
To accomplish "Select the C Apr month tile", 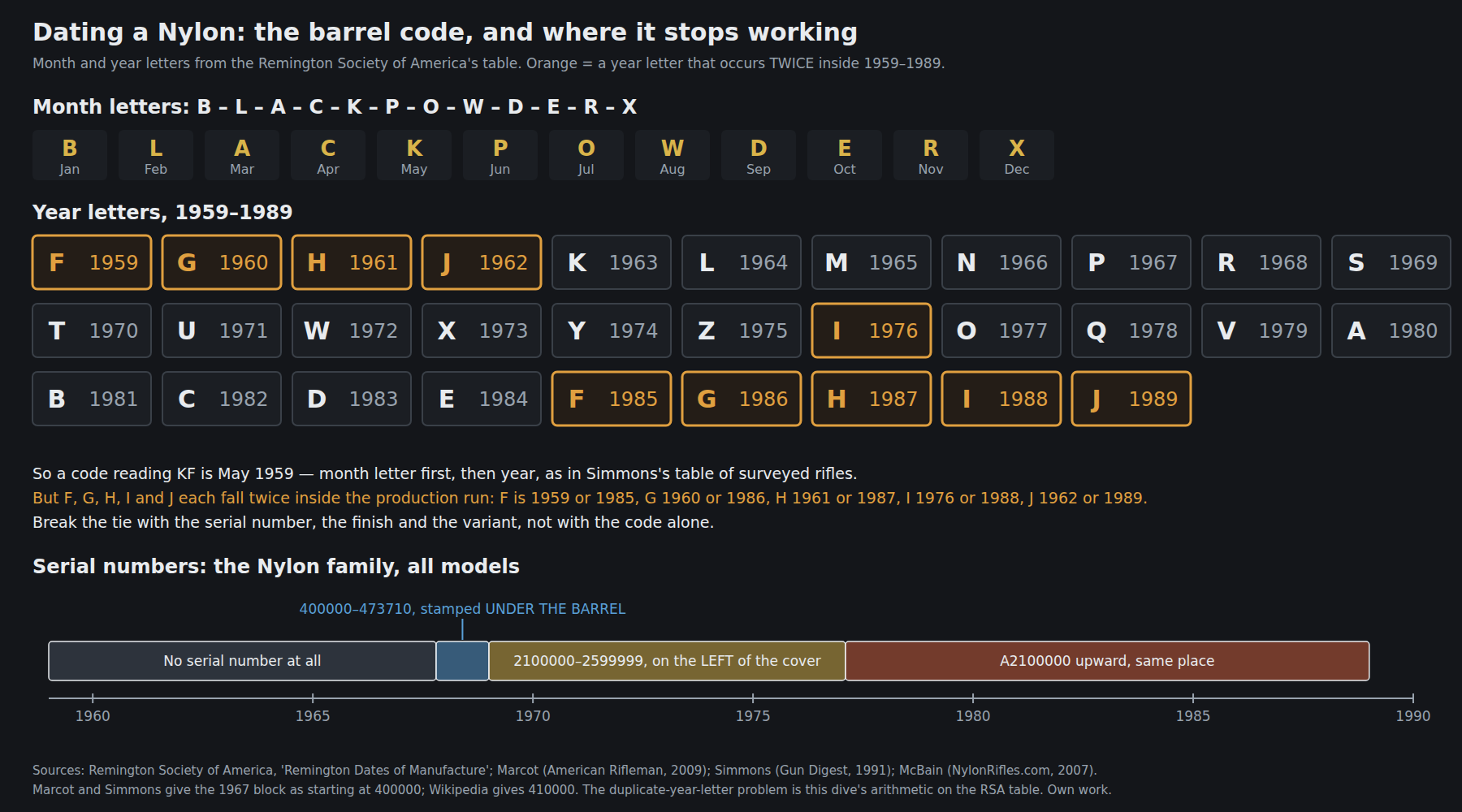I will (x=328, y=155).
